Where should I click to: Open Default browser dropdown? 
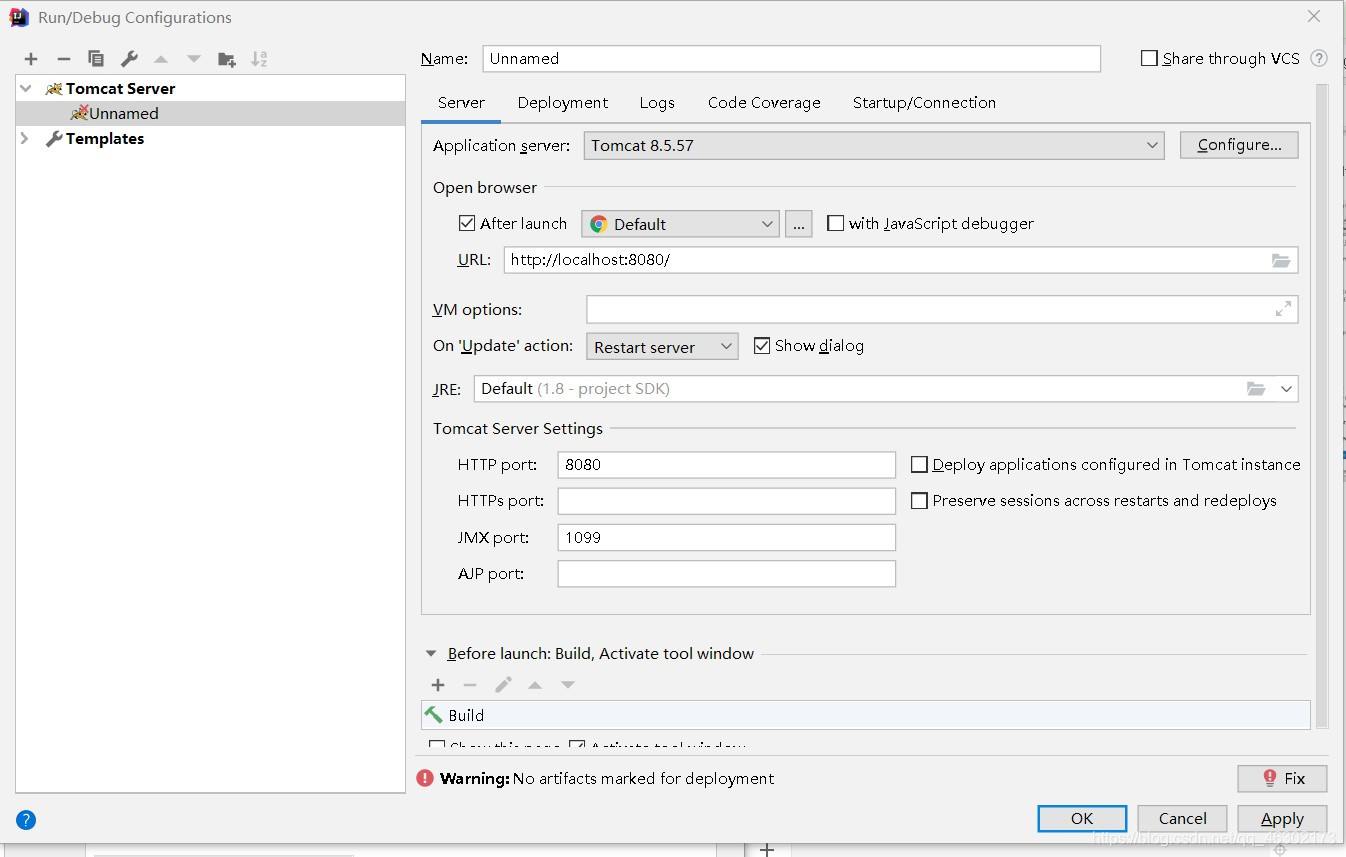pyautogui.click(x=680, y=224)
